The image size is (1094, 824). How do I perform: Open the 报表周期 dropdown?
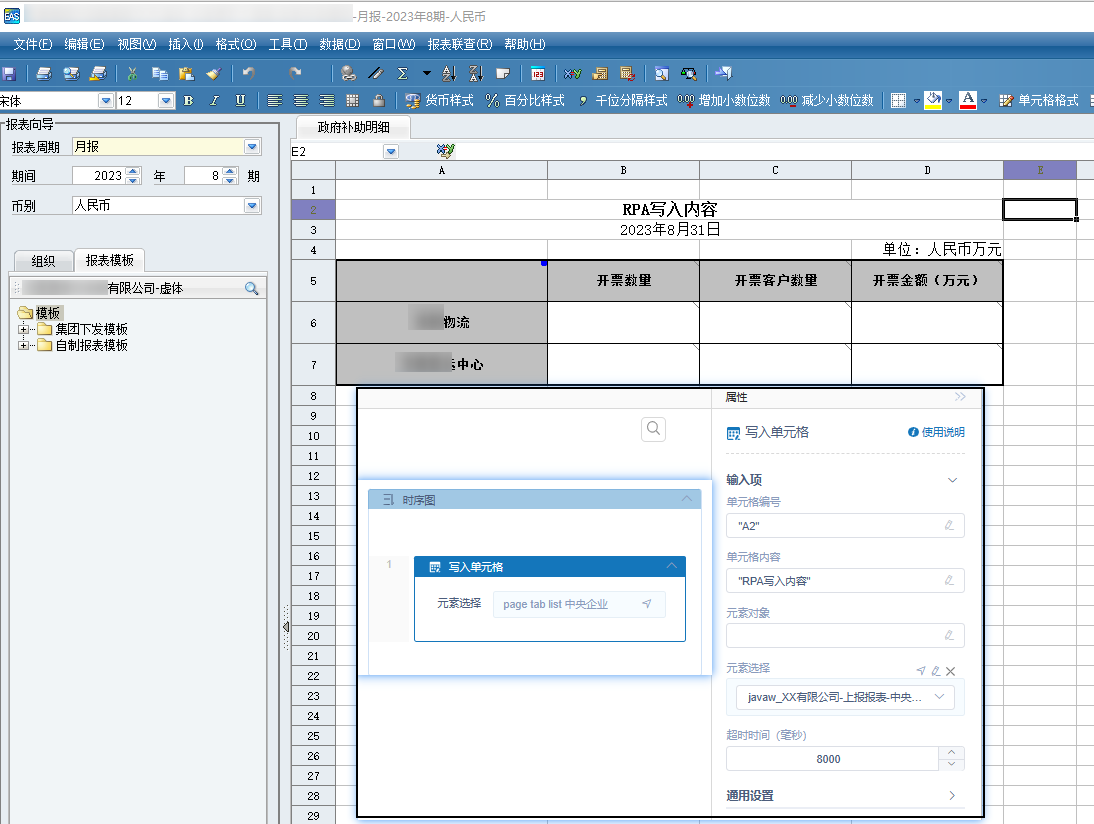point(252,147)
